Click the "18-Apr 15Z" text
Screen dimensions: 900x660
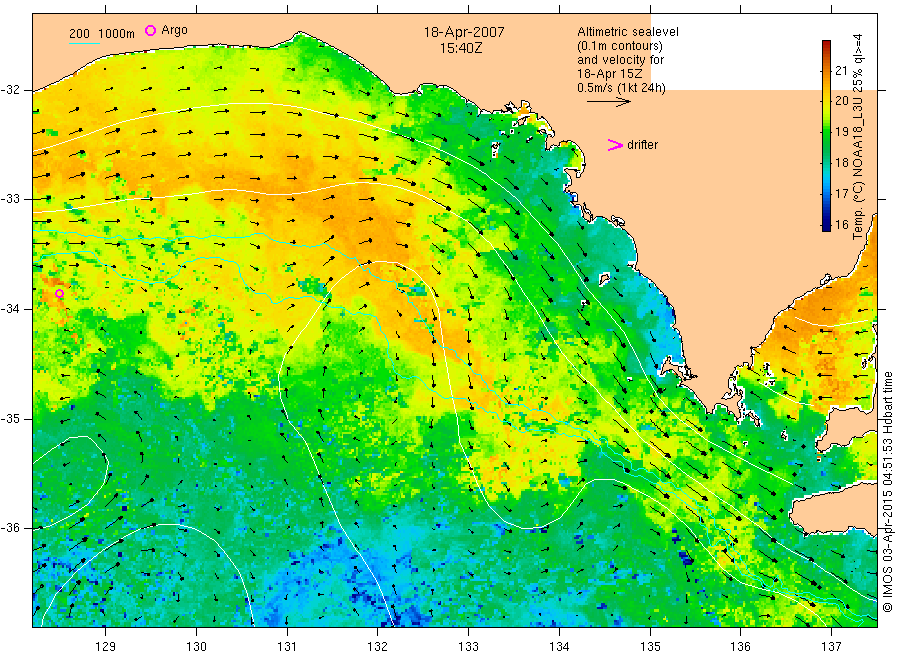click(610, 73)
